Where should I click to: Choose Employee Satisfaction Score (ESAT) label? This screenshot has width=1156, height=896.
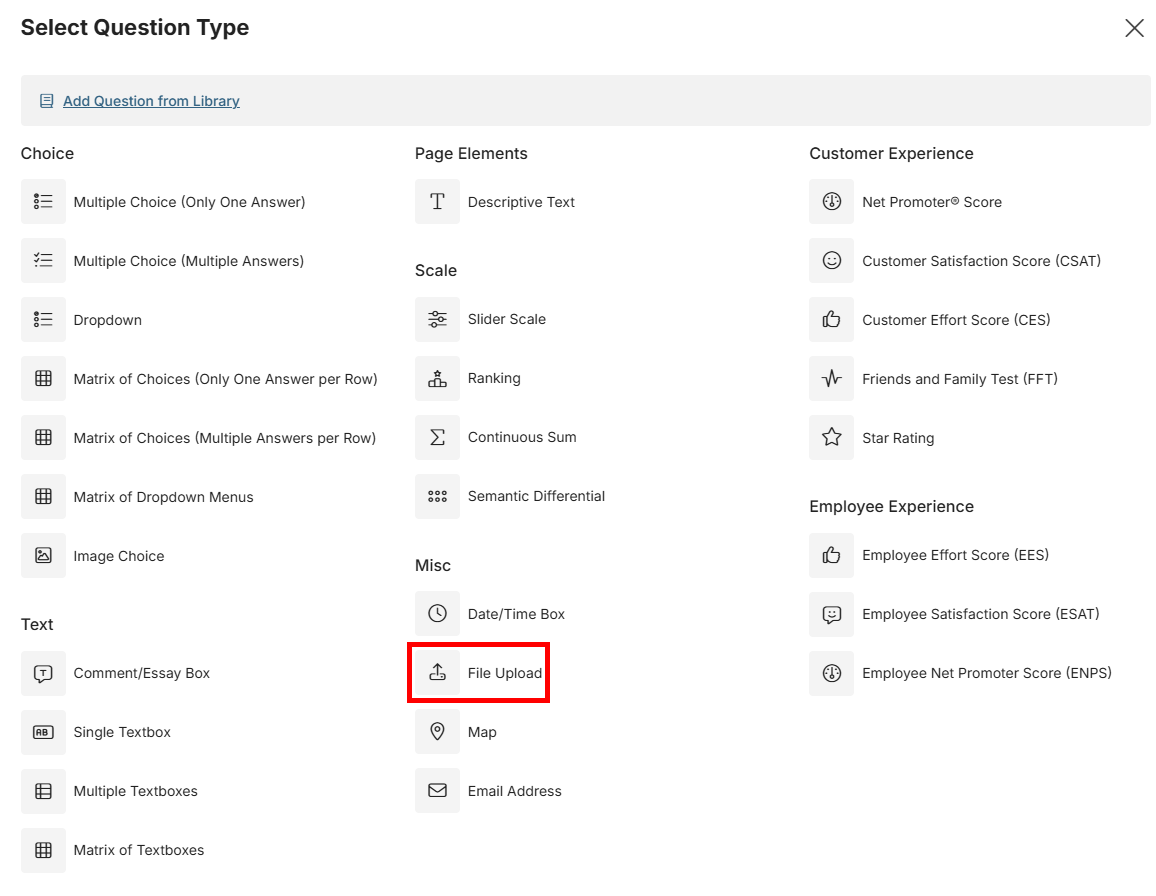[981, 614]
